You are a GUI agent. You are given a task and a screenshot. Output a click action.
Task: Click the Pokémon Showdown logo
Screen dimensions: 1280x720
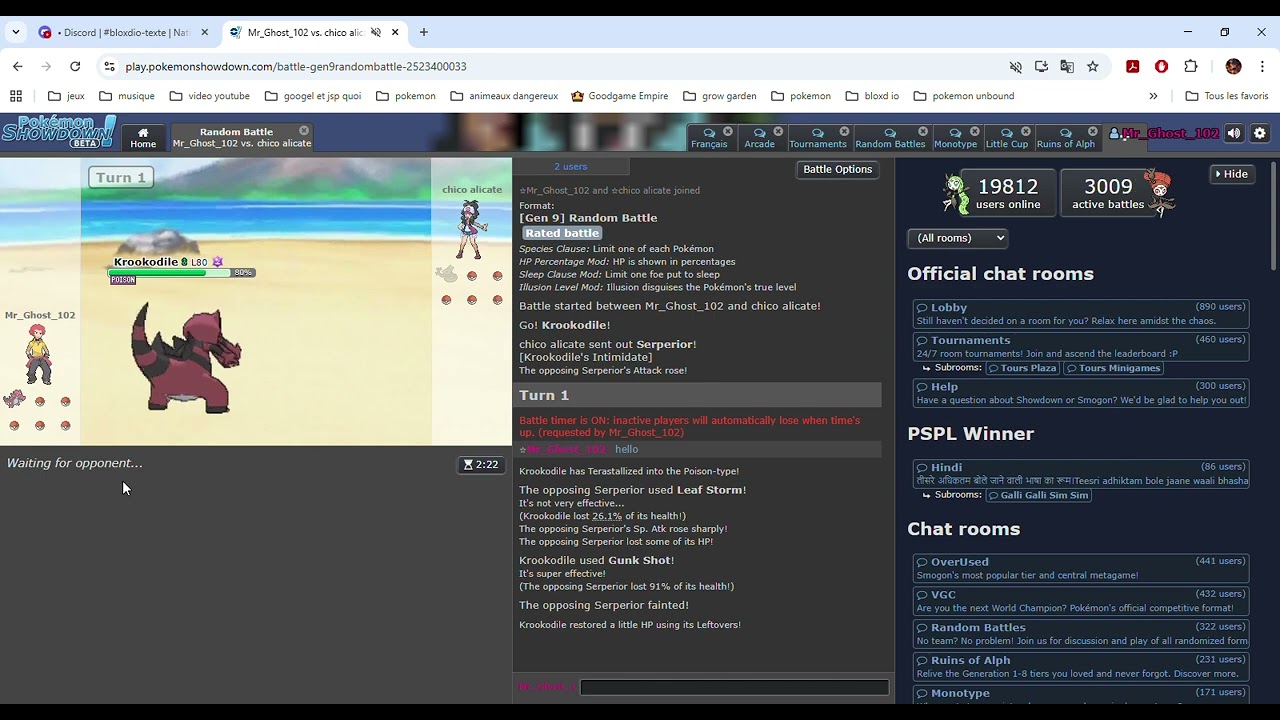click(x=59, y=132)
